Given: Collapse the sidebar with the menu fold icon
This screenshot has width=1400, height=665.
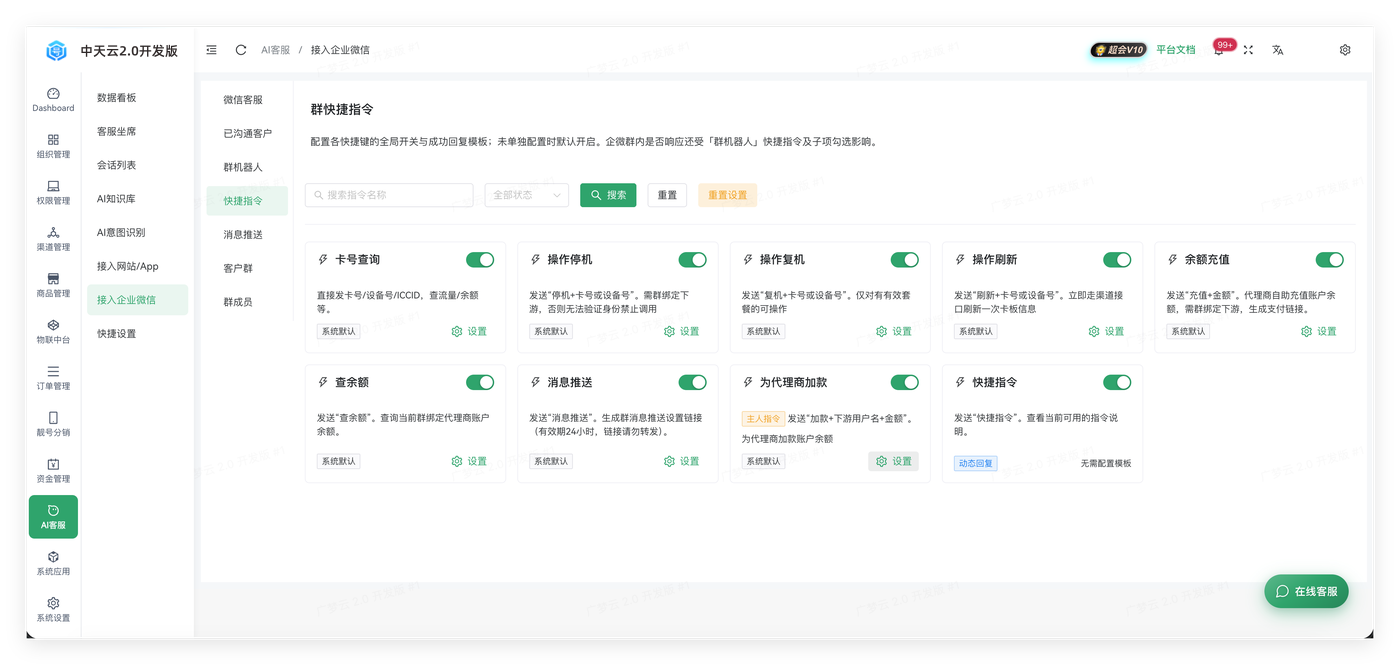Looking at the screenshot, I should [x=211, y=50].
